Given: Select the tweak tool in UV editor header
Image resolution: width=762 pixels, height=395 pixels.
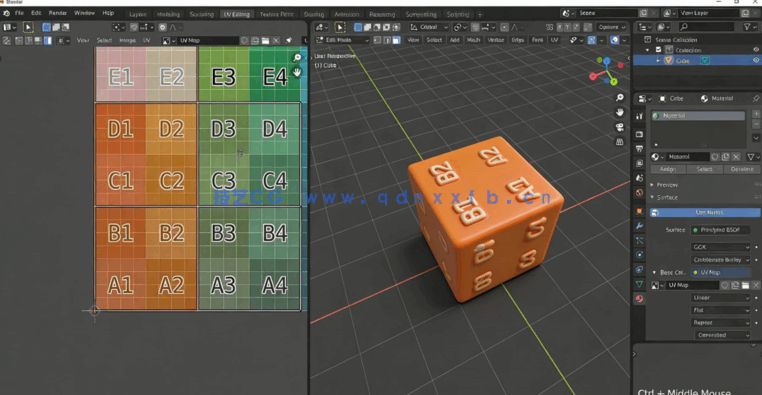Looking at the screenshot, I should point(28,27).
